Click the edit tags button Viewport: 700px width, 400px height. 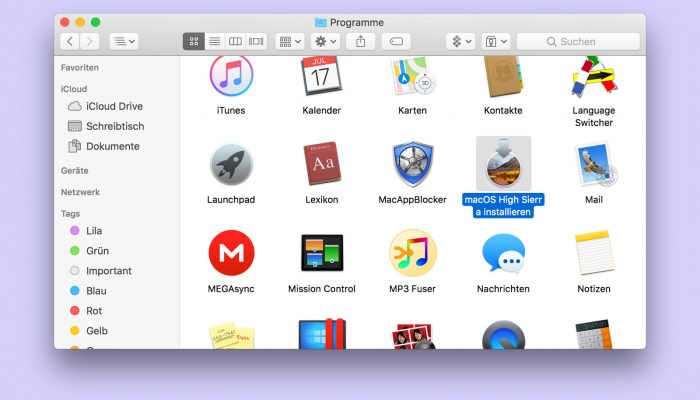[x=396, y=42]
